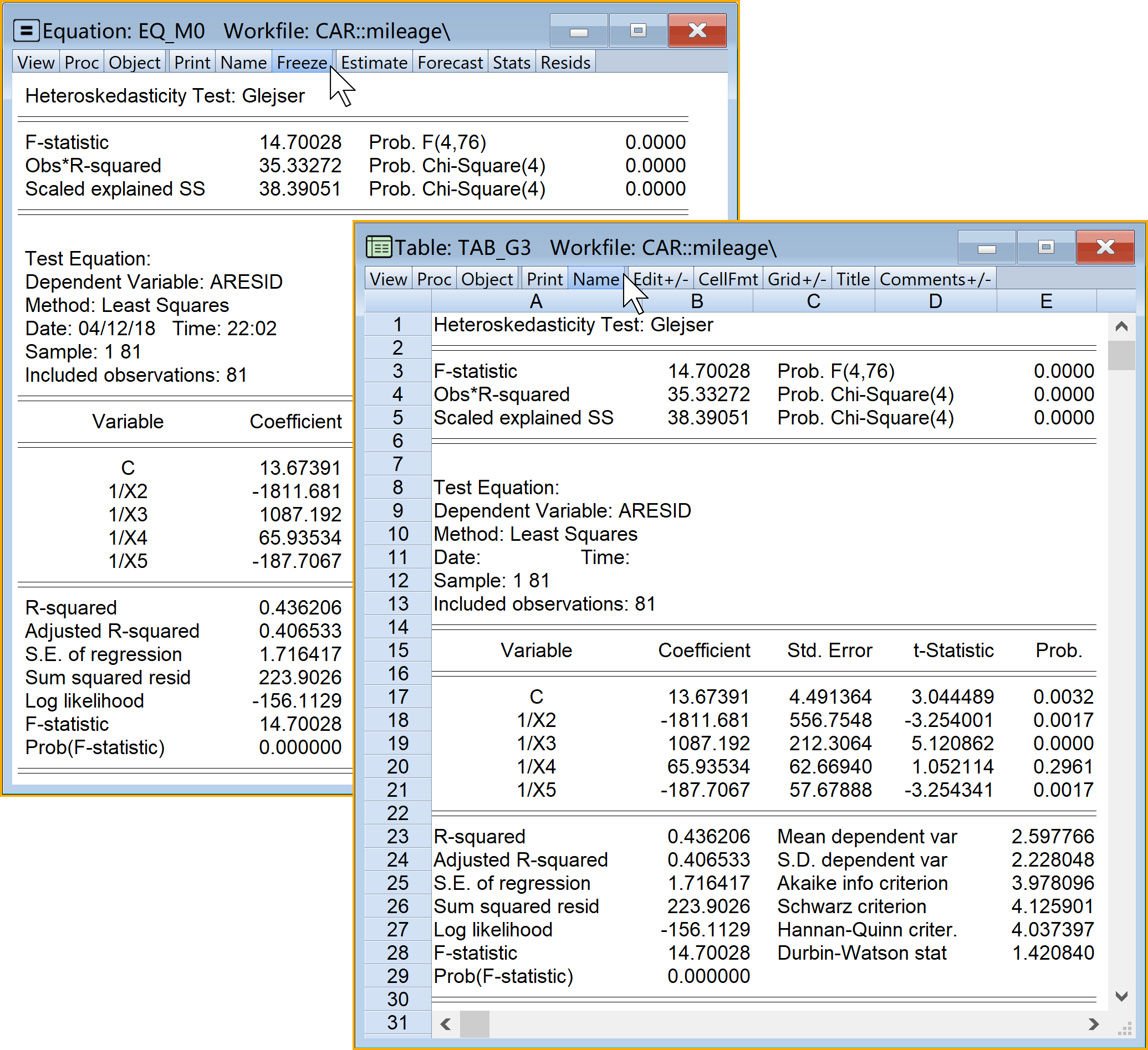The height and width of the screenshot is (1050, 1148).
Task: Select column C header in table
Action: pyautogui.click(x=813, y=301)
